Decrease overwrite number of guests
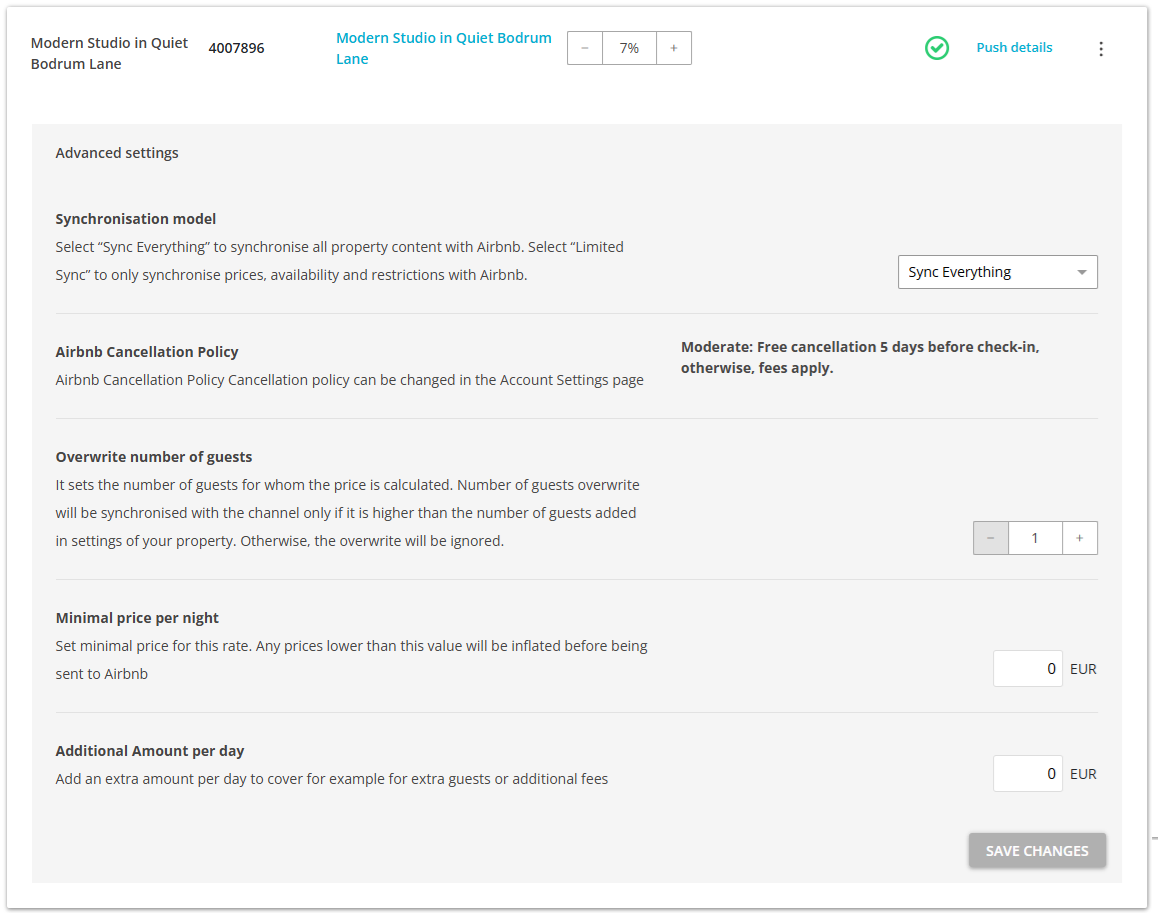This screenshot has width=1158, height=918. [x=991, y=538]
